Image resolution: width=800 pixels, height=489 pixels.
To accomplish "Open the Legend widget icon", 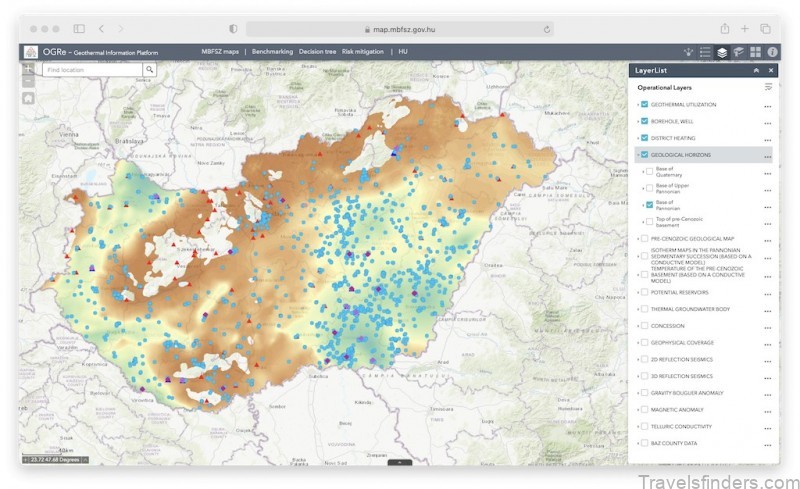I will [x=705, y=51].
